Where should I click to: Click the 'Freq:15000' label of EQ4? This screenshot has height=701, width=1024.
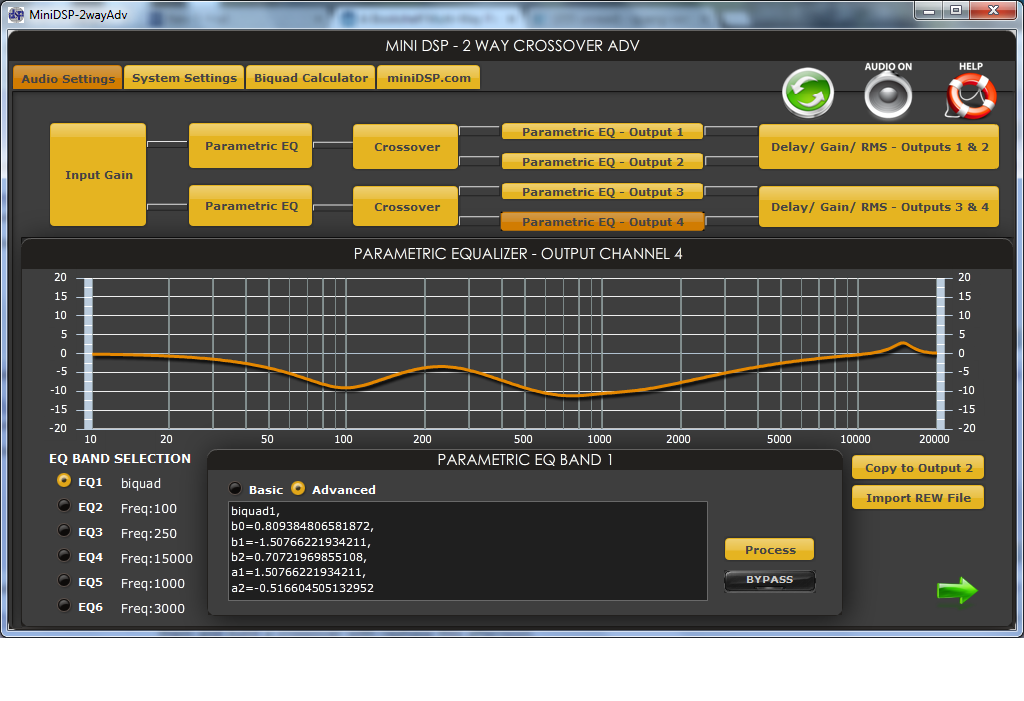(157, 559)
